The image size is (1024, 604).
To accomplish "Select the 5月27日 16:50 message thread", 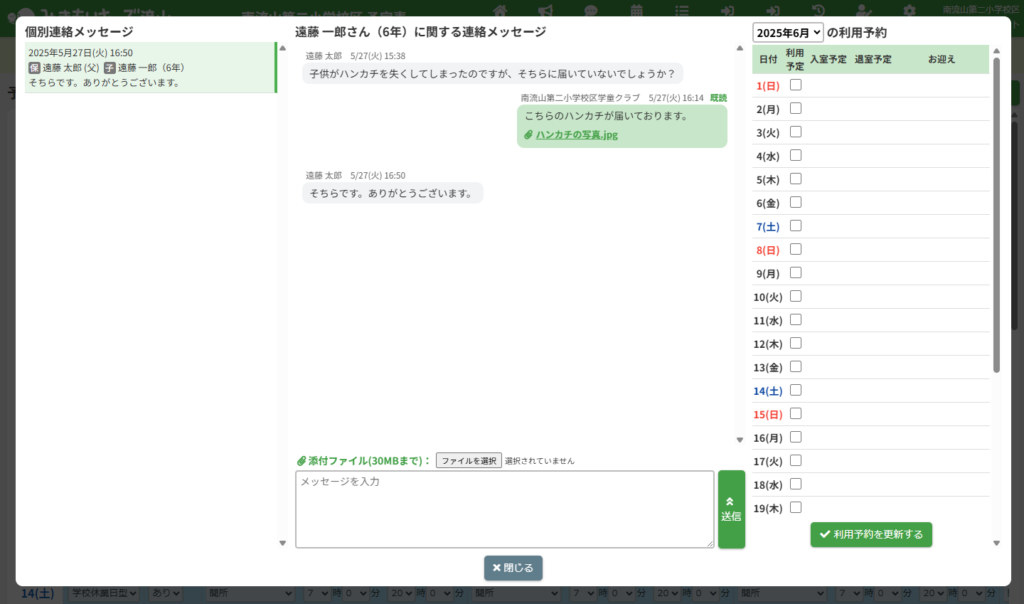I will 149,68.
